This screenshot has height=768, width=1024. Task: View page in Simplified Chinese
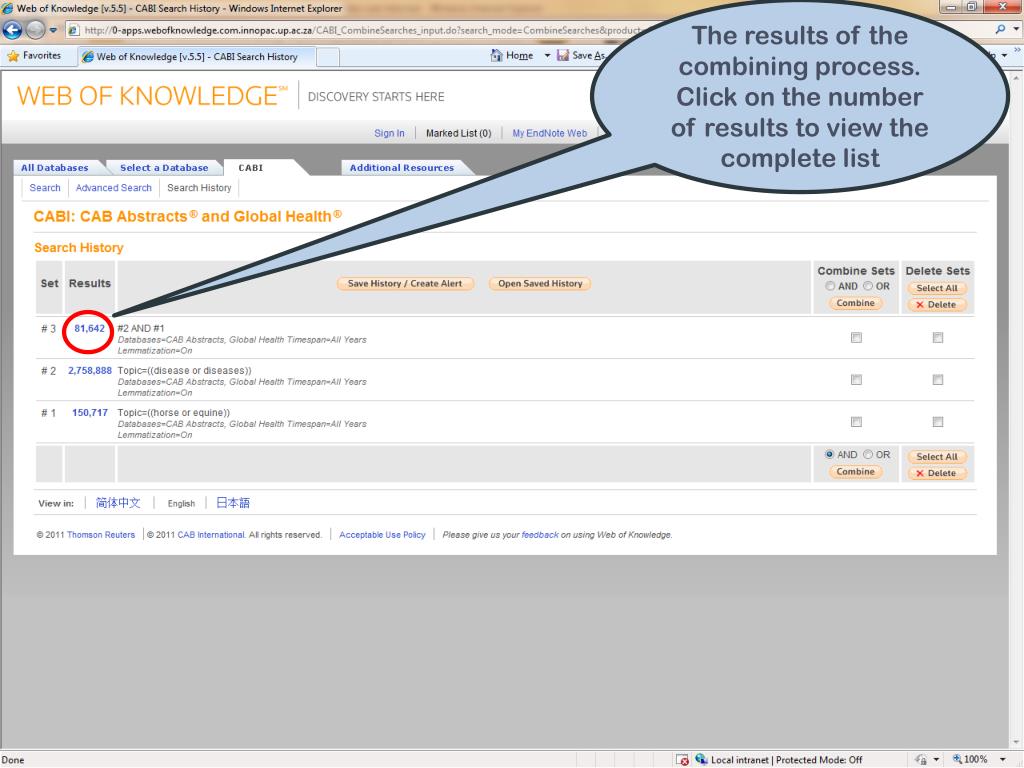tap(118, 503)
